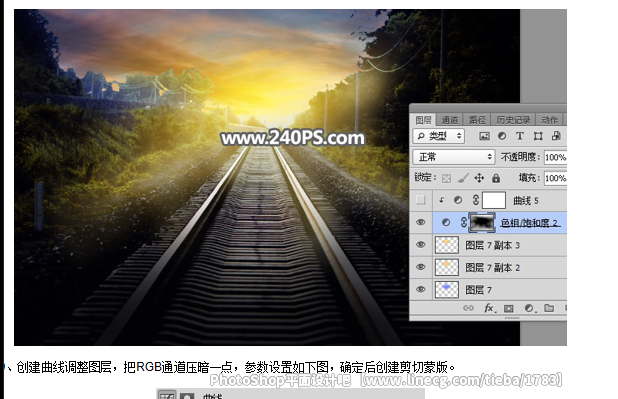618x399 pixels.
Task: Open the 正常 blend mode dropdown
Action: tap(453, 157)
